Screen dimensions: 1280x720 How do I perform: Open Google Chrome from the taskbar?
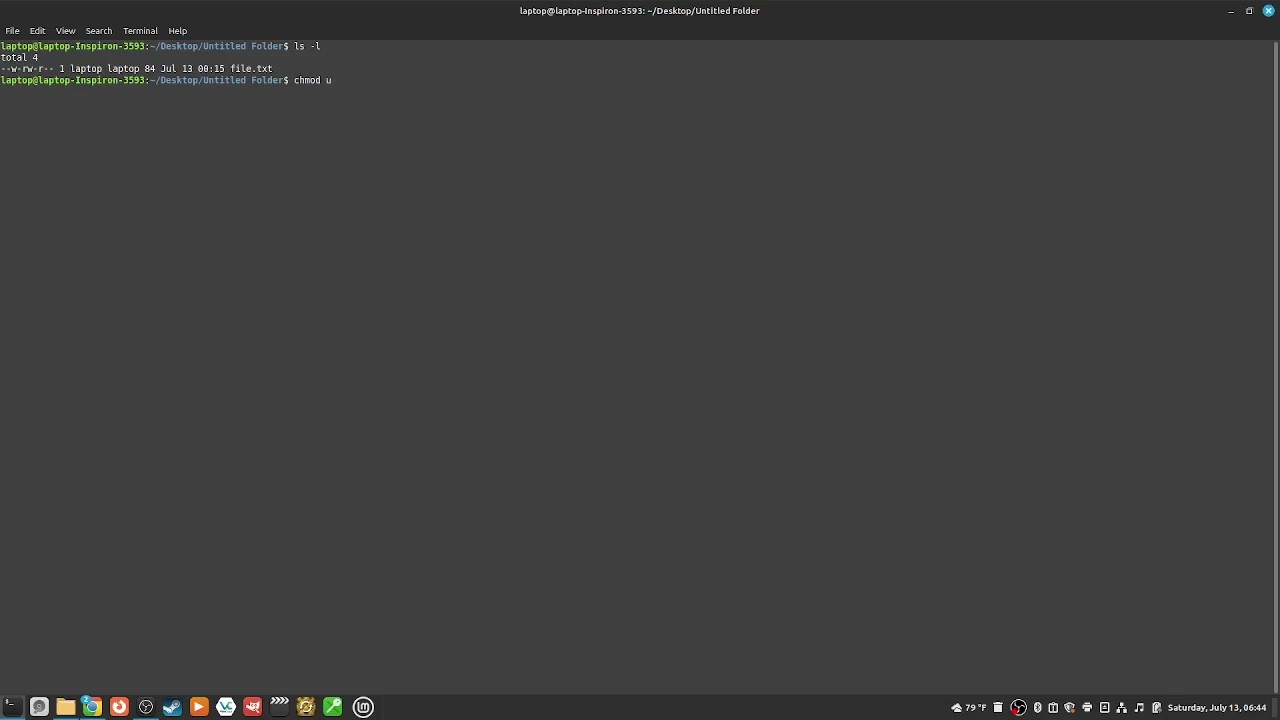tap(92, 707)
